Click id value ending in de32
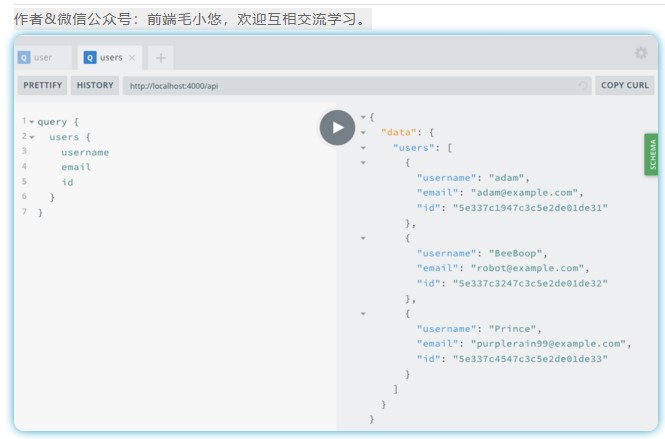The width and height of the screenshot is (665, 439). click(x=530, y=283)
